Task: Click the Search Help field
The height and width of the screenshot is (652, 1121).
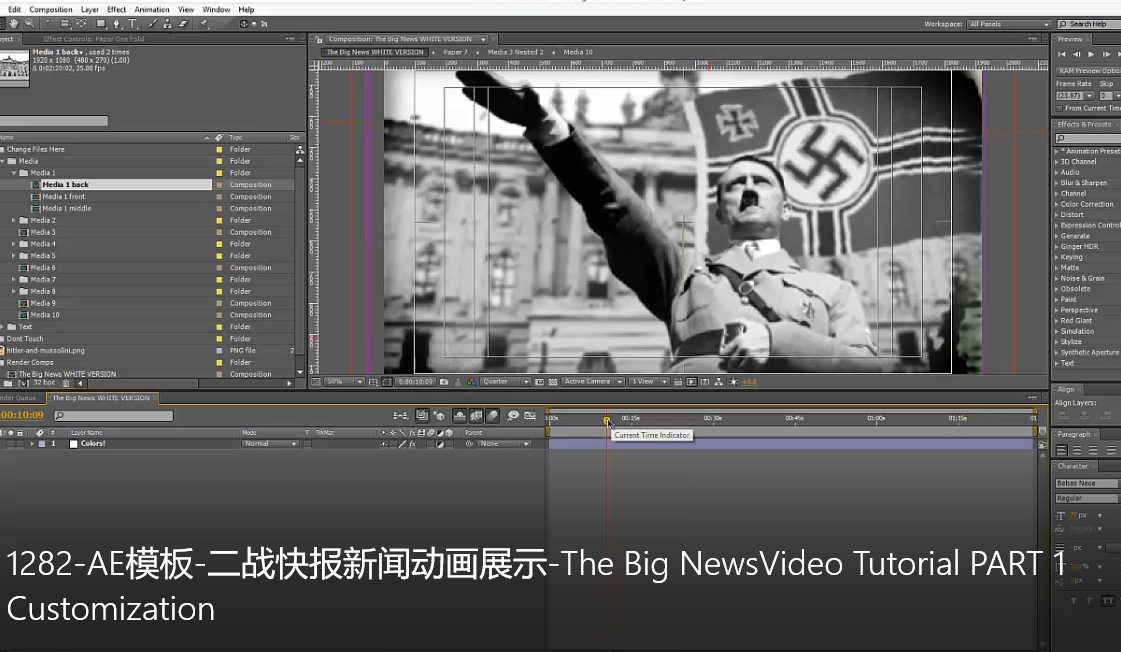Action: 1089,24
